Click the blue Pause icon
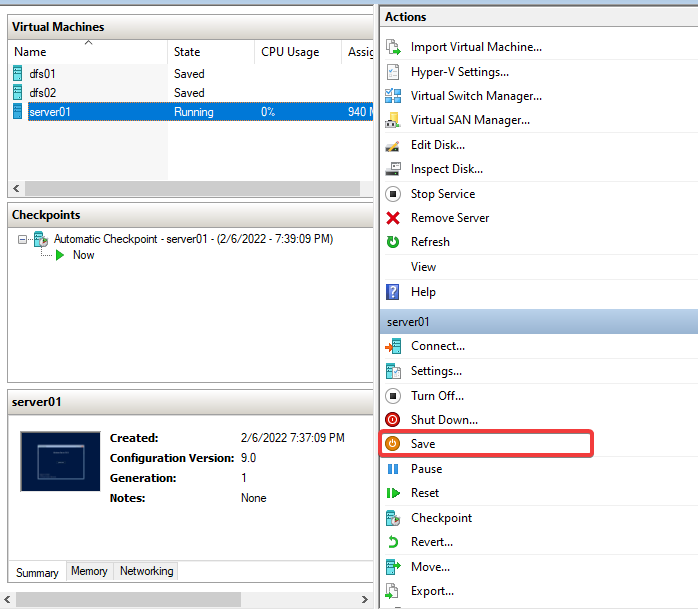The height and width of the screenshot is (609, 698). (393, 469)
